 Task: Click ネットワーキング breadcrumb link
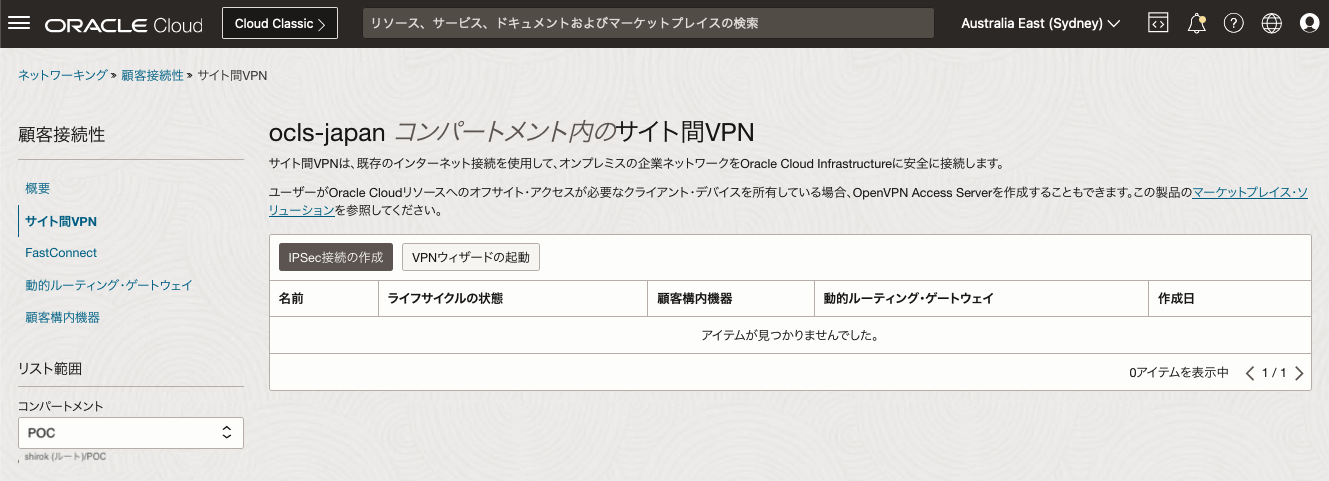point(63,75)
